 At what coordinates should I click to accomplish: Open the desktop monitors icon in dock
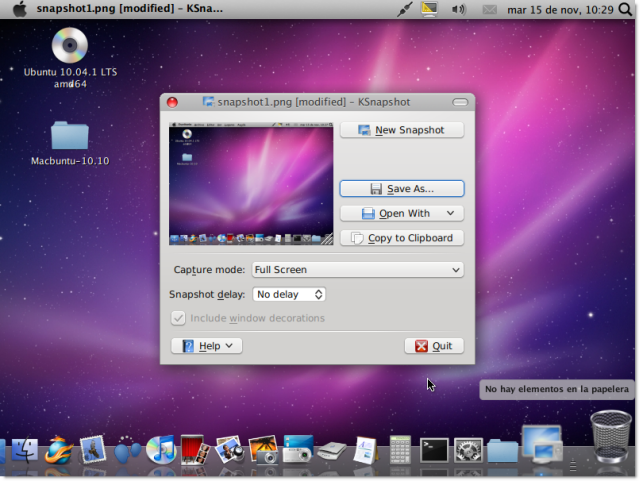pyautogui.click(x=542, y=444)
